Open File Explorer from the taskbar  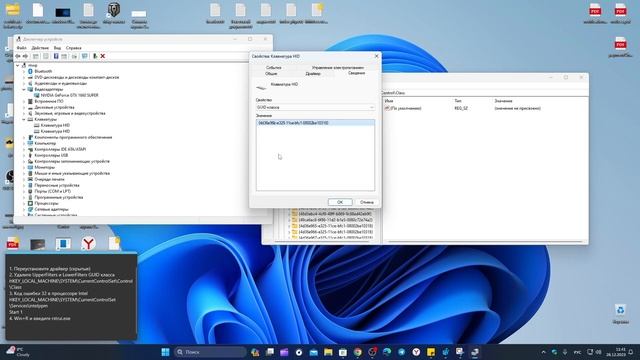tap(328, 352)
